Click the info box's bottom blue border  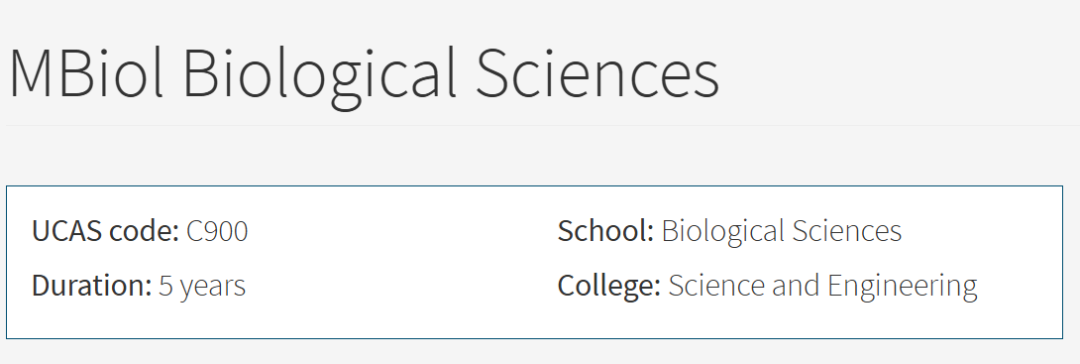click(534, 338)
